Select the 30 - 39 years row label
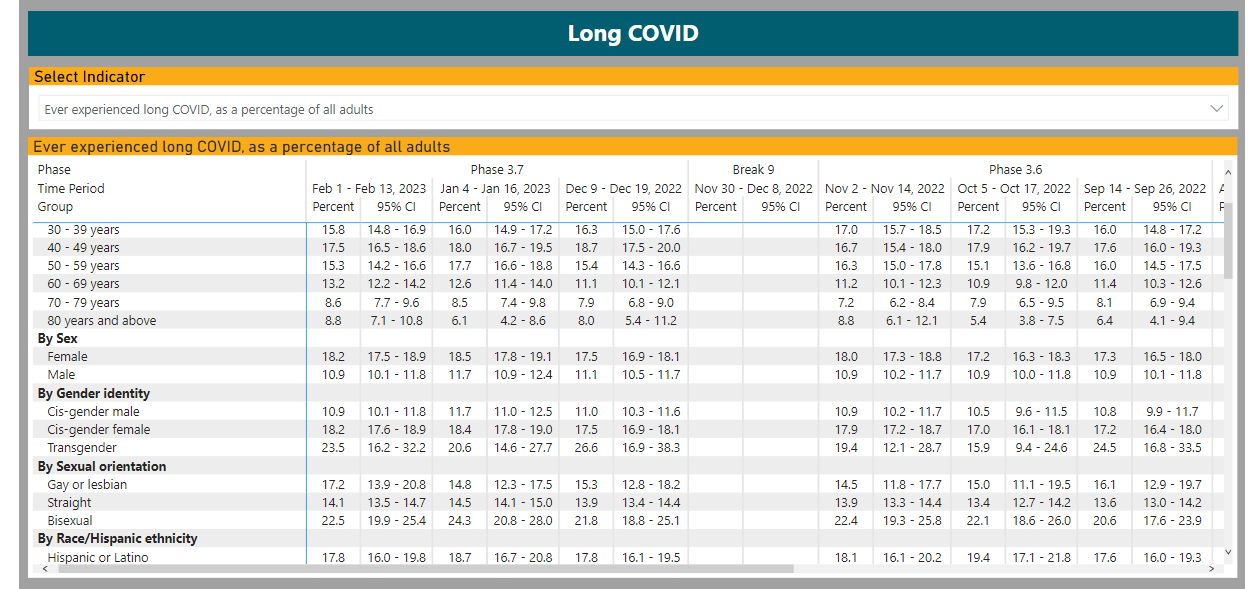 click(83, 229)
